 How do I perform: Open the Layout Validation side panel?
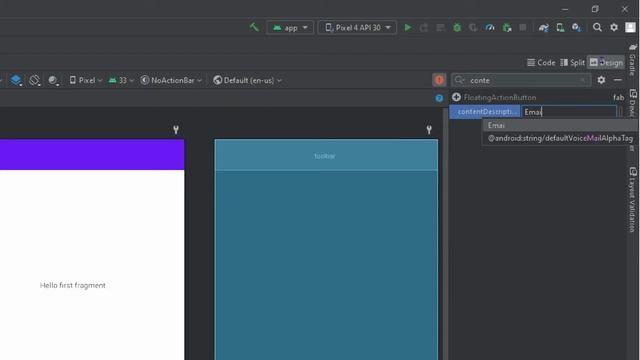pos(632,200)
